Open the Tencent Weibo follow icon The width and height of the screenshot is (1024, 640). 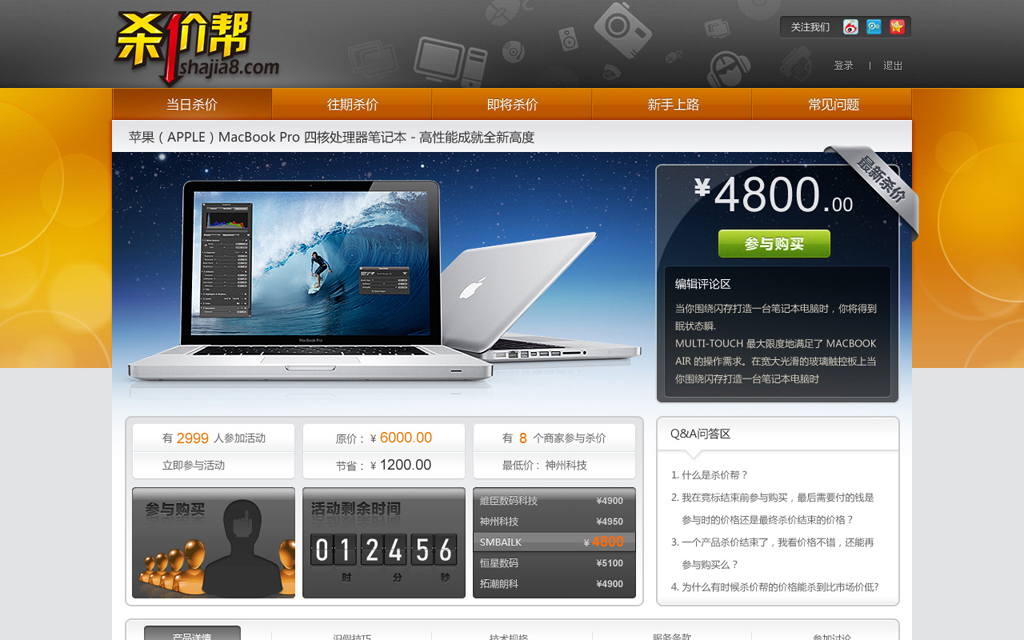pos(874,27)
